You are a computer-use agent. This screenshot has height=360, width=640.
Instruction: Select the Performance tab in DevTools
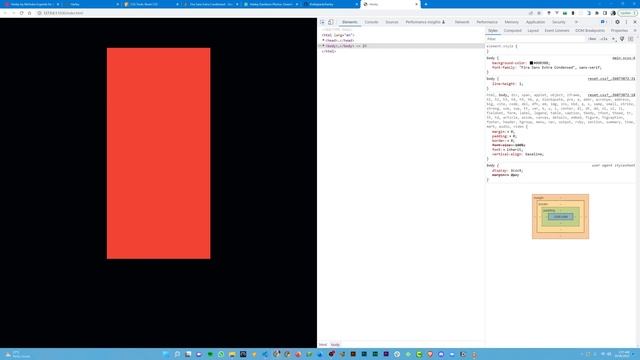click(x=487, y=22)
